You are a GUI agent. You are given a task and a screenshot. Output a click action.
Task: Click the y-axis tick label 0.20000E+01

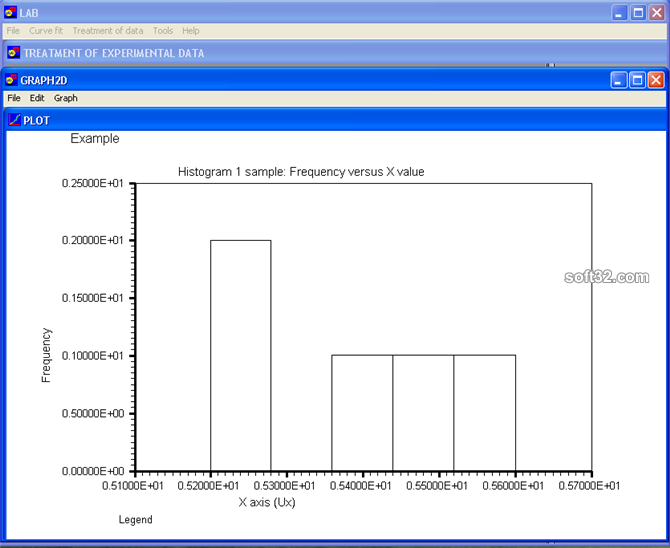click(x=93, y=240)
